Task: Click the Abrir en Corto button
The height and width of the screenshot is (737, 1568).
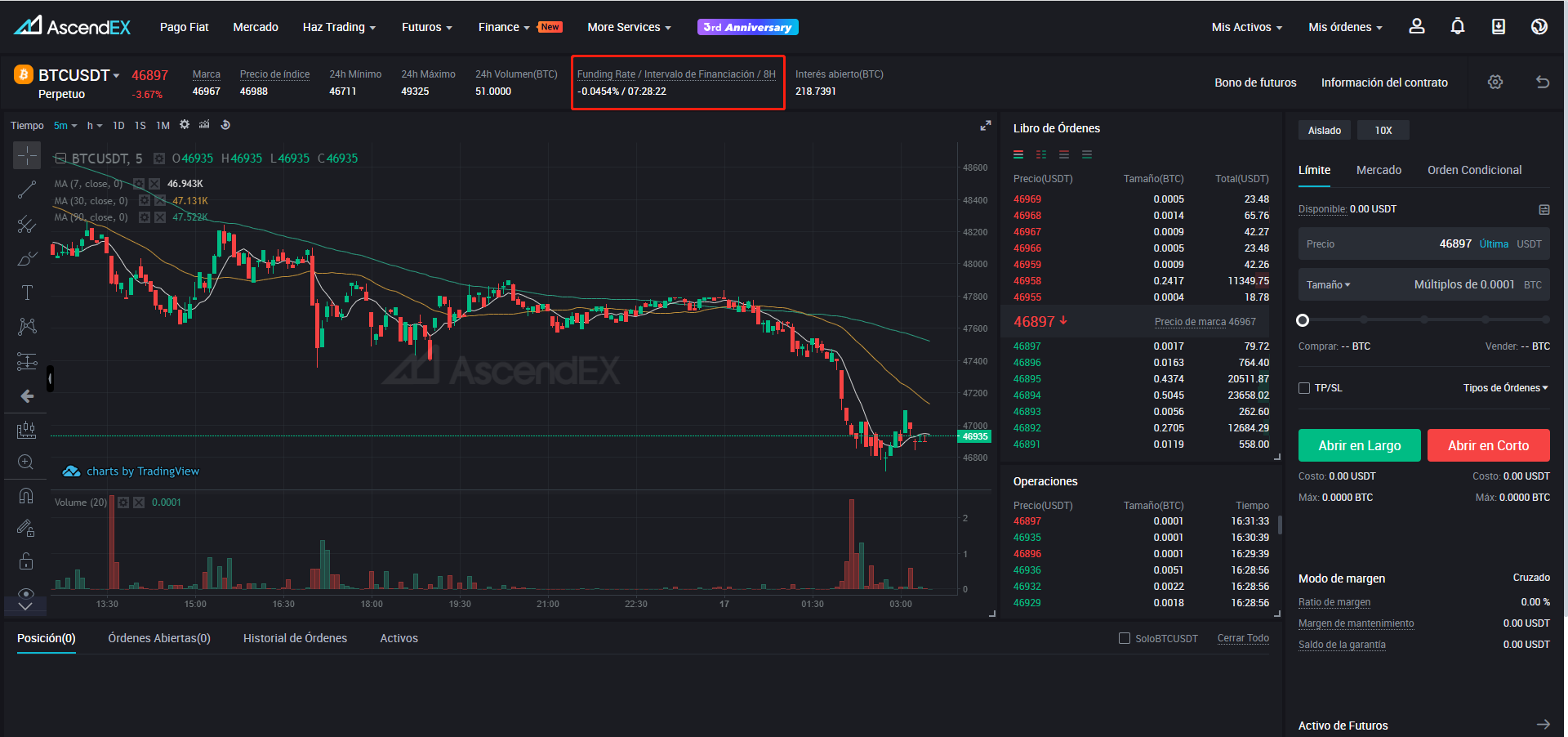Action: 1488,445
